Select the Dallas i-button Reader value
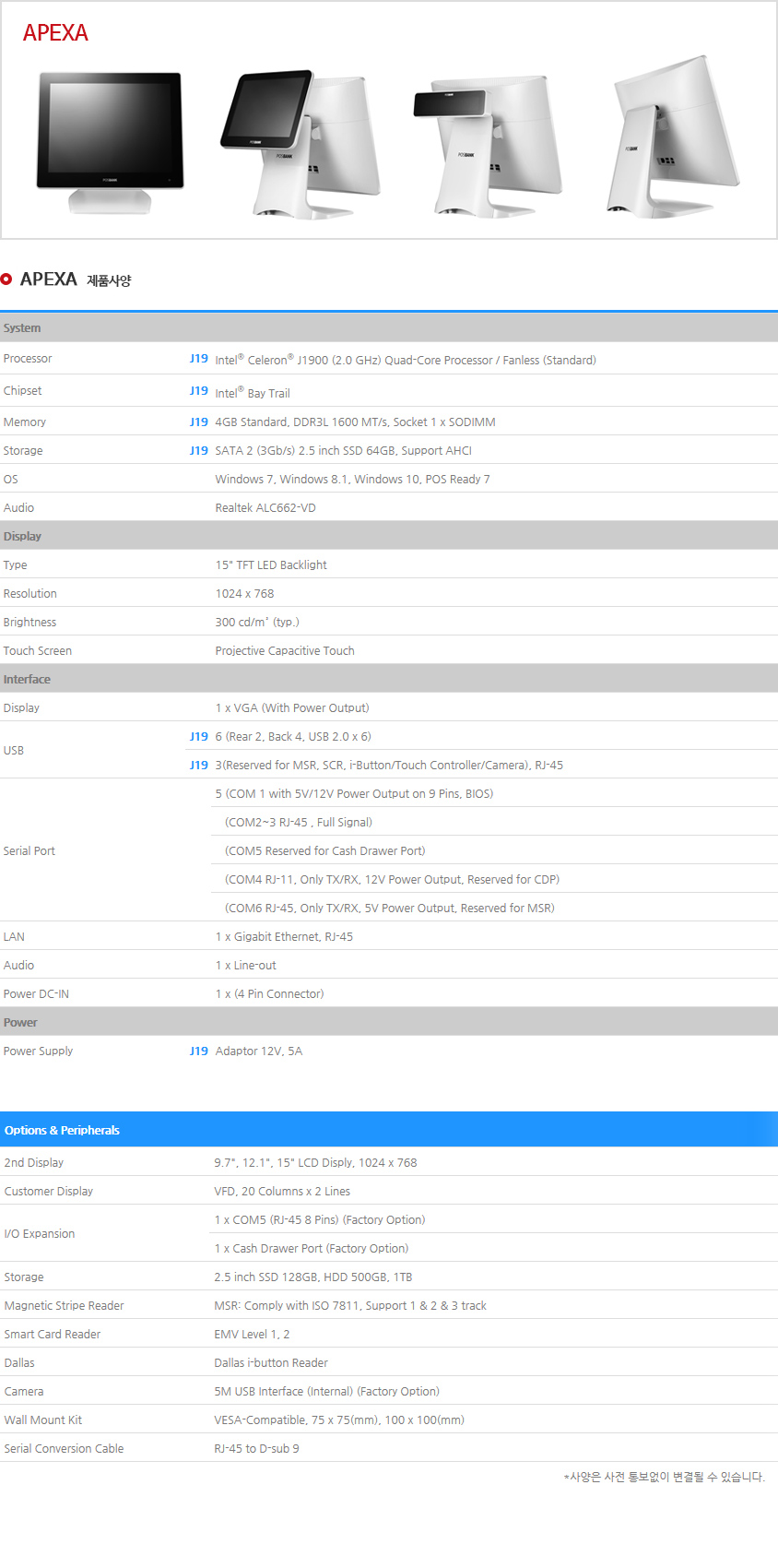Screen dimensions: 778x1568 click(271, 1363)
